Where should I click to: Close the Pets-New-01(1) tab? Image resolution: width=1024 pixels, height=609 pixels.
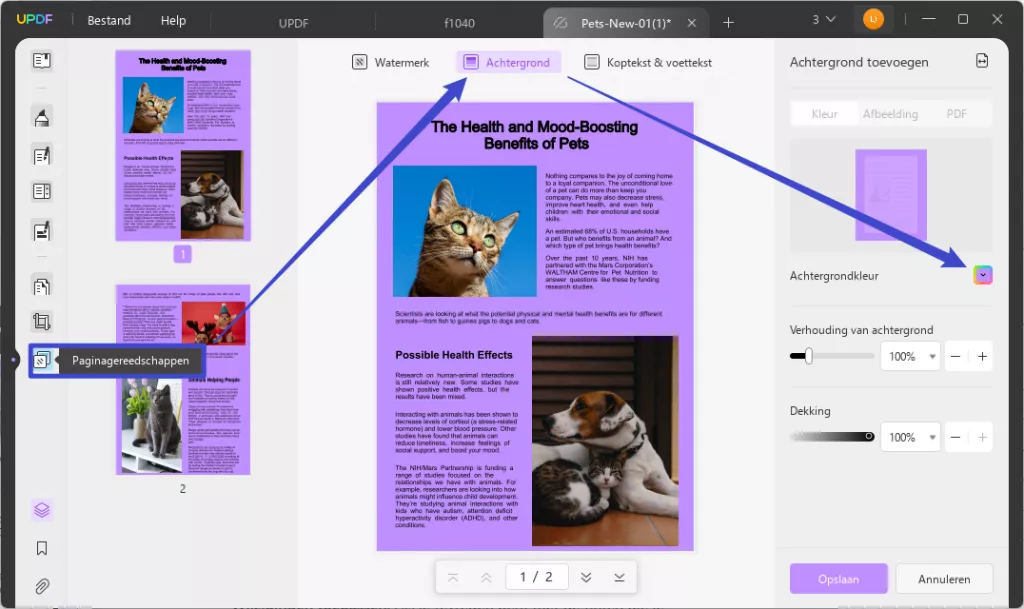point(692,23)
